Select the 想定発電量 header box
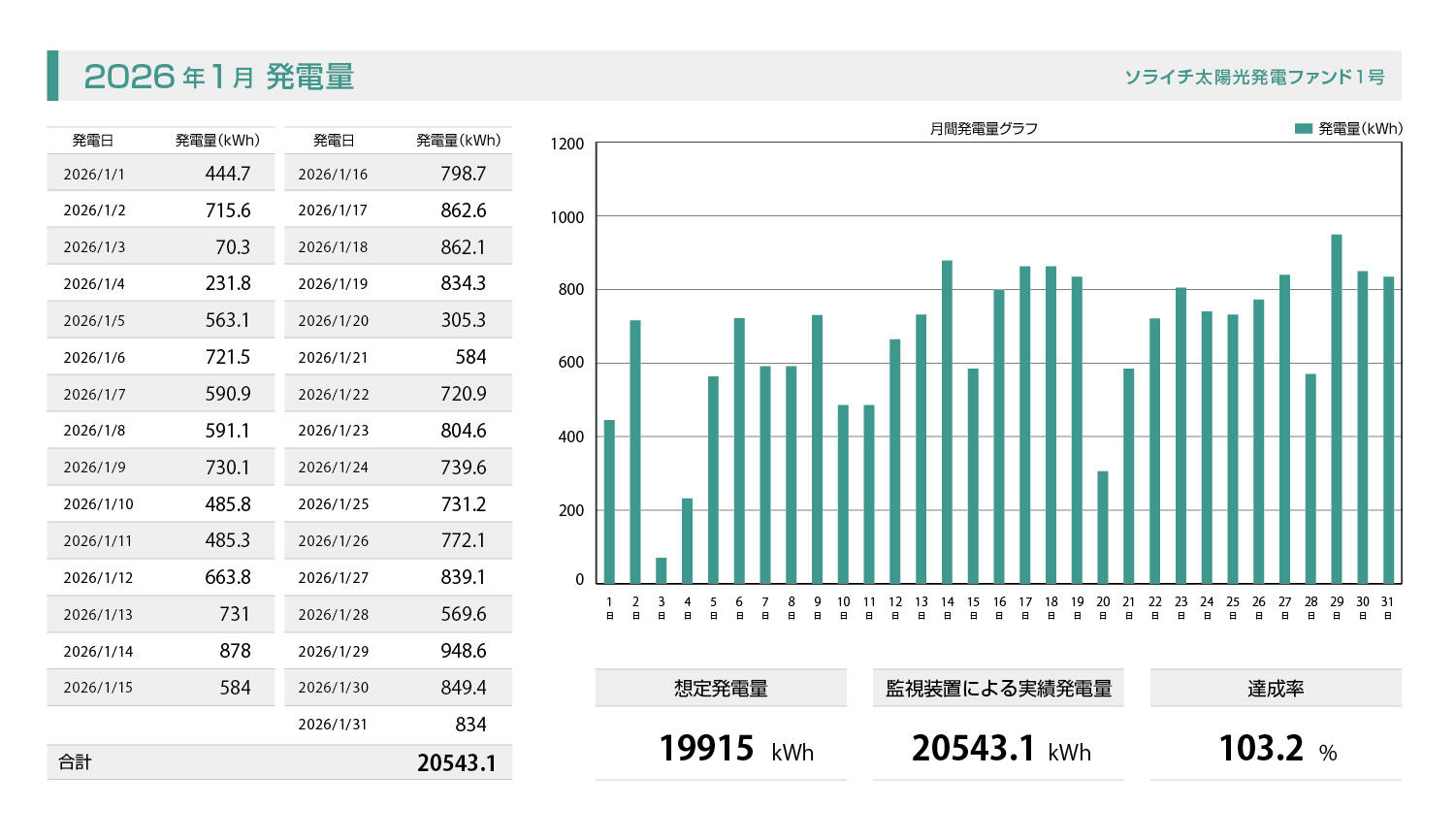 721,689
